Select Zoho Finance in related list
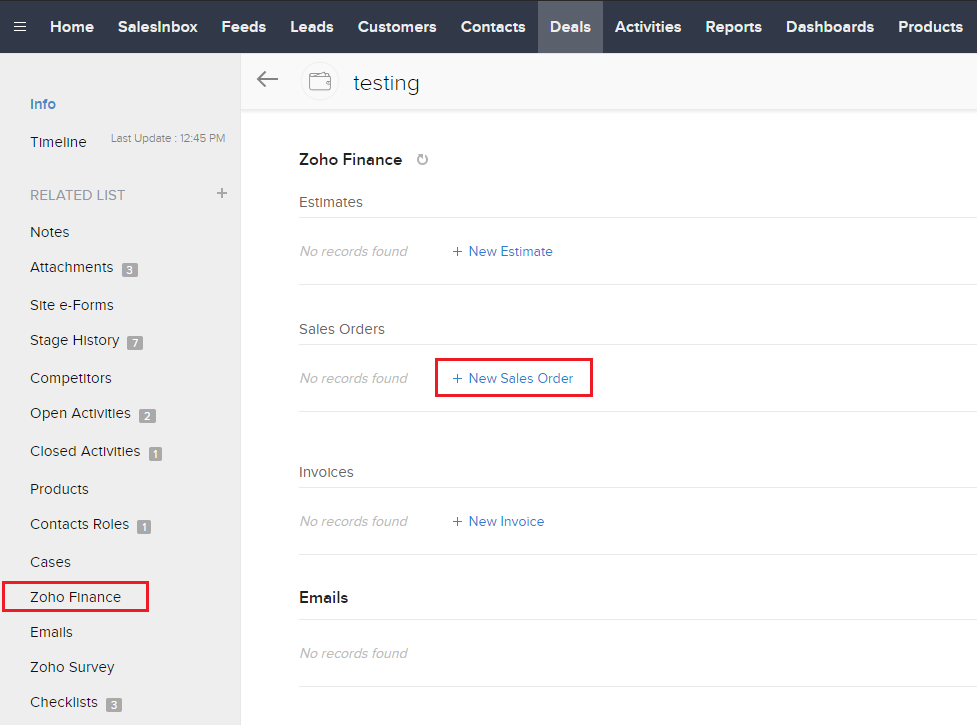The width and height of the screenshot is (977, 725). pos(75,597)
